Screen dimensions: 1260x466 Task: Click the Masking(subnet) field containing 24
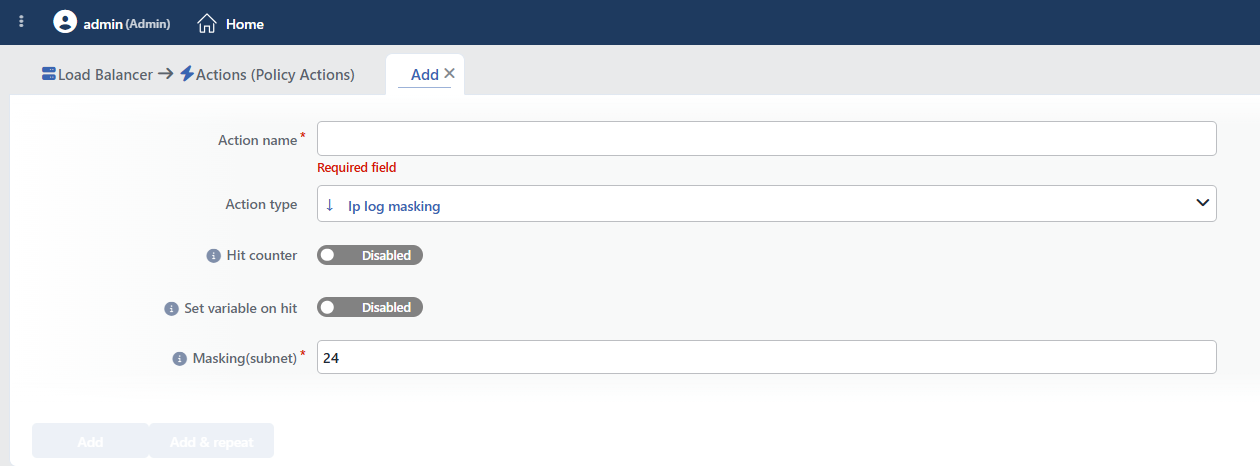click(x=766, y=357)
